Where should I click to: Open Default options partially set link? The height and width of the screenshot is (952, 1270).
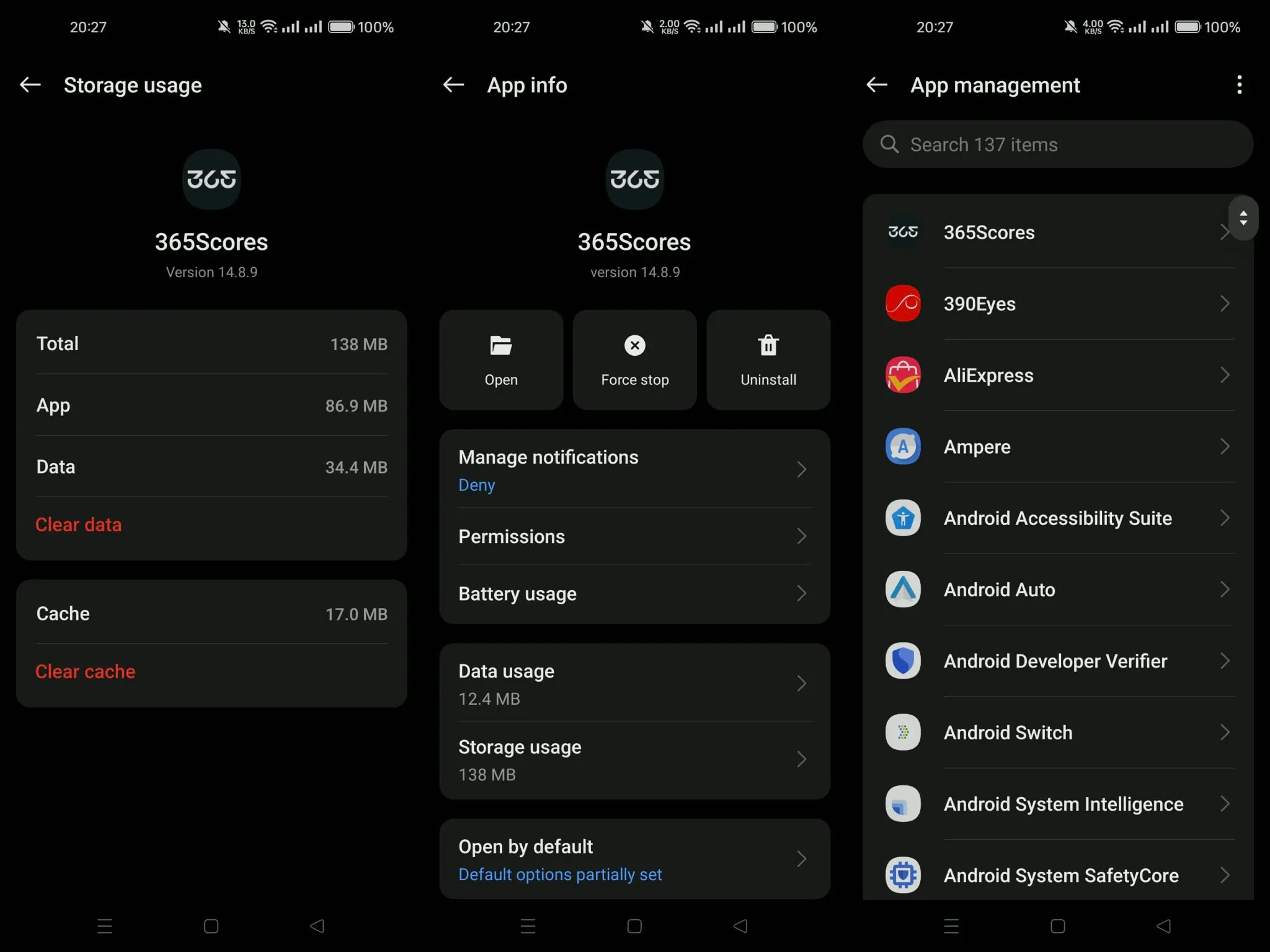click(560, 875)
